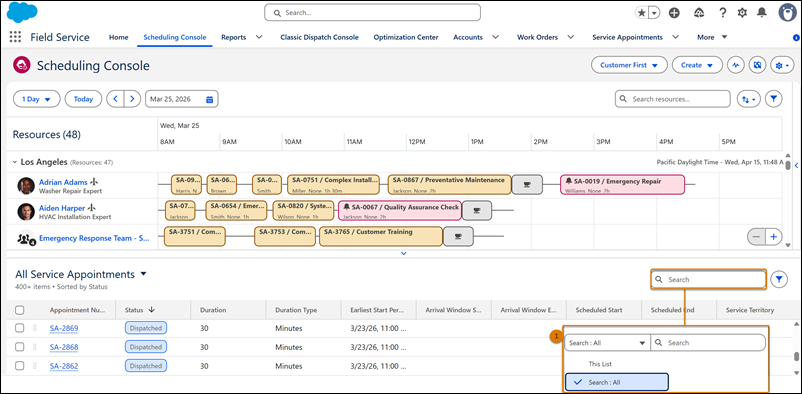Screen dimensions: 802x394
Task: Open the resource filter funnel icon
Action: tap(774, 99)
